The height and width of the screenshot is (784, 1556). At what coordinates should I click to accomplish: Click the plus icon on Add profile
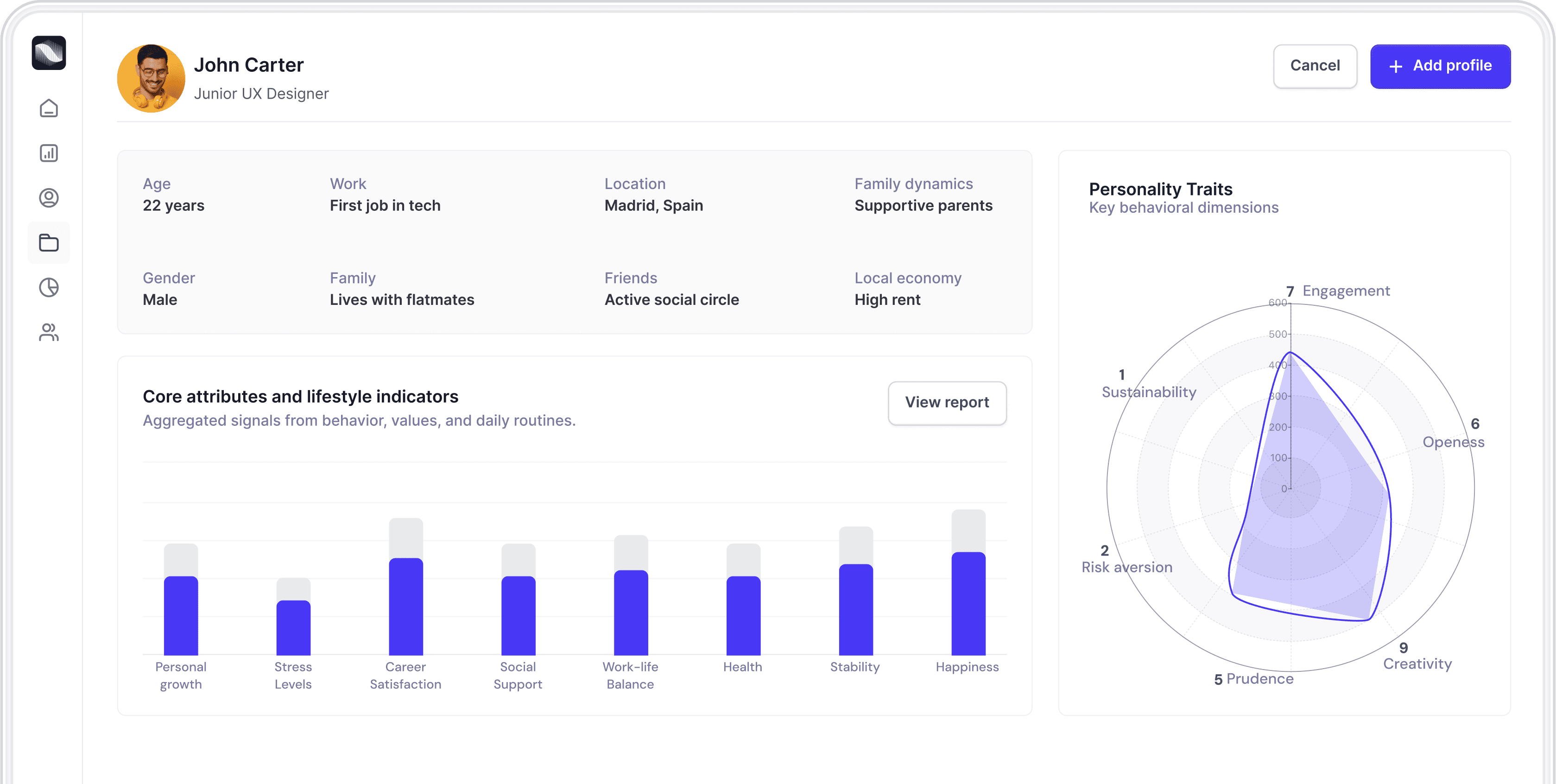[1395, 66]
